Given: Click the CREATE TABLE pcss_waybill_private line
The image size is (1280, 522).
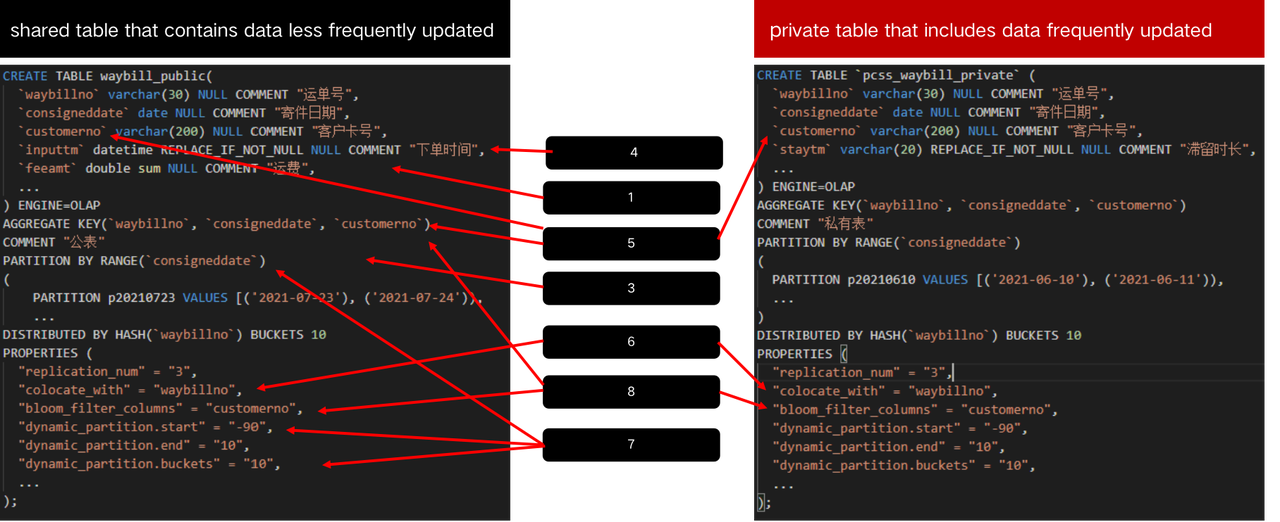Looking at the screenshot, I should coord(896,76).
